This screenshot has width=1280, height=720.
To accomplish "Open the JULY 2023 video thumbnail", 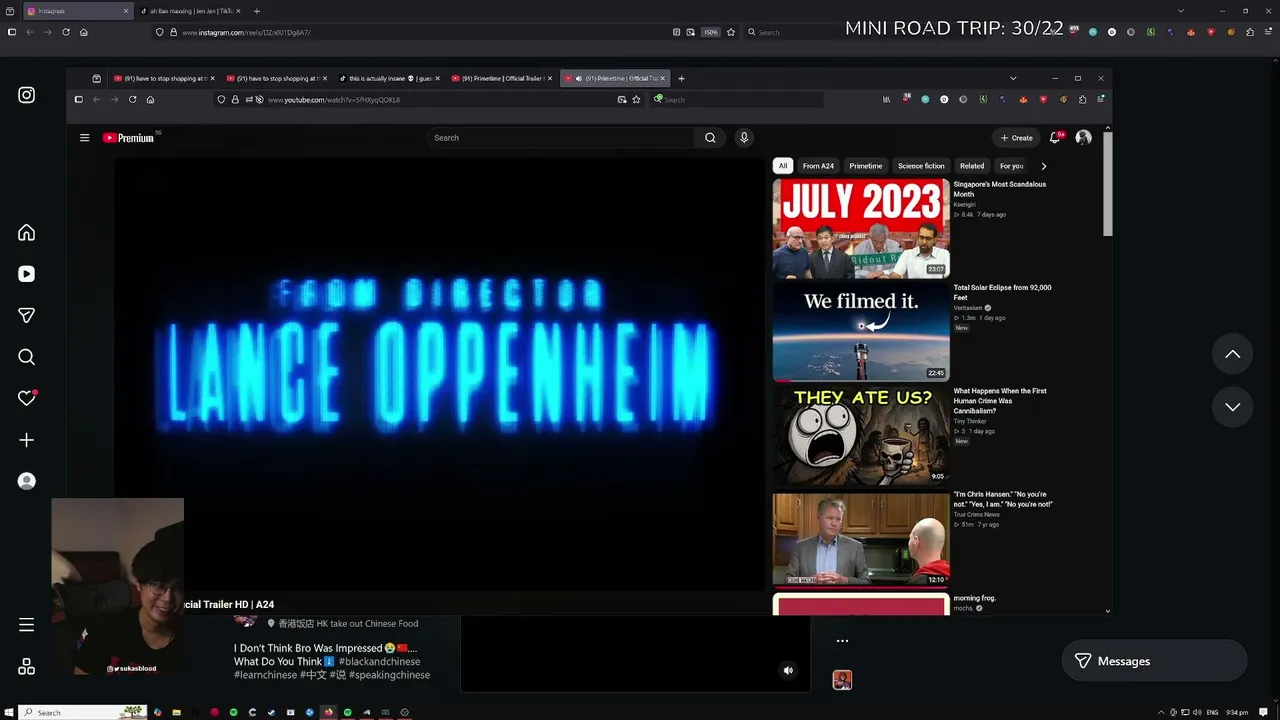I will point(861,228).
